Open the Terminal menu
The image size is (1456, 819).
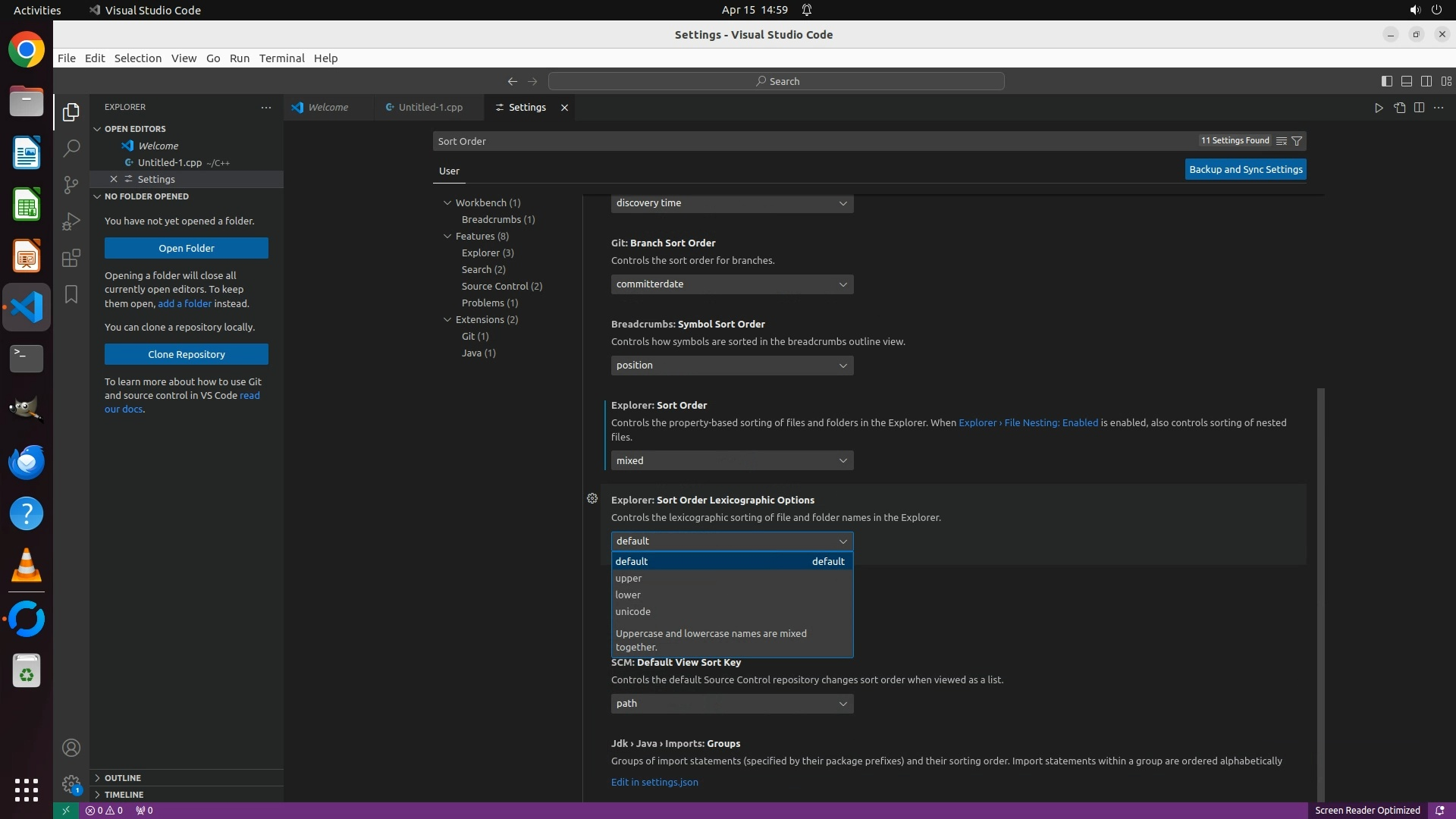pyautogui.click(x=281, y=58)
